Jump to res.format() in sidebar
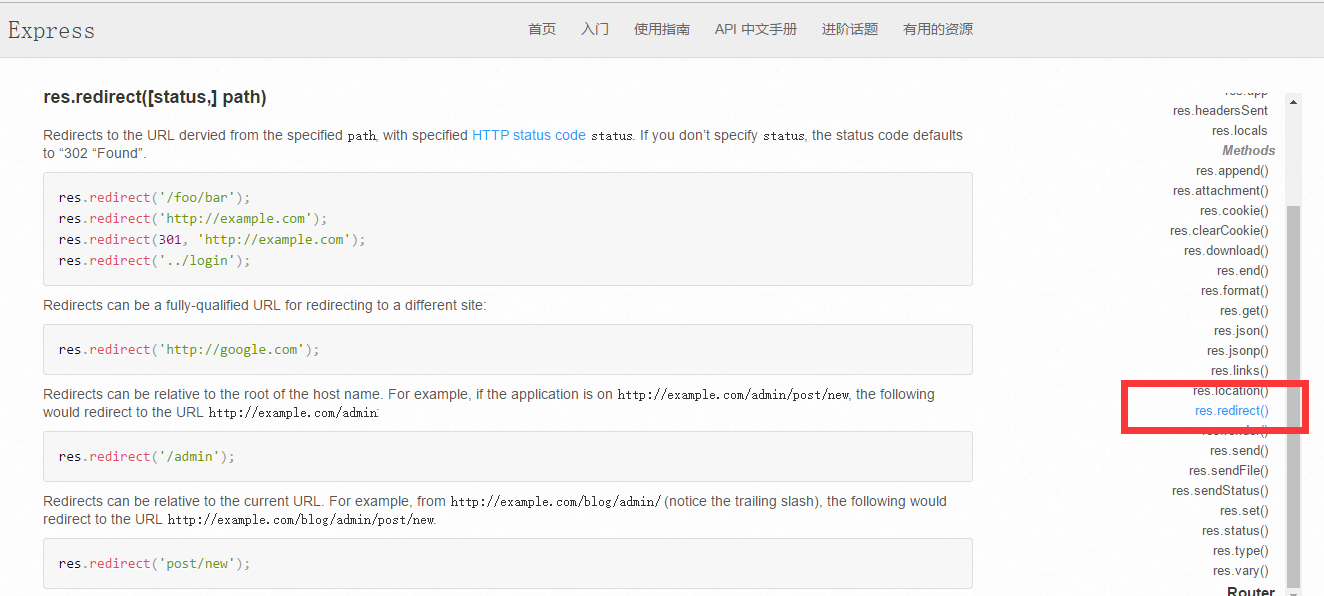The width and height of the screenshot is (1324, 596). pyautogui.click(x=1235, y=291)
